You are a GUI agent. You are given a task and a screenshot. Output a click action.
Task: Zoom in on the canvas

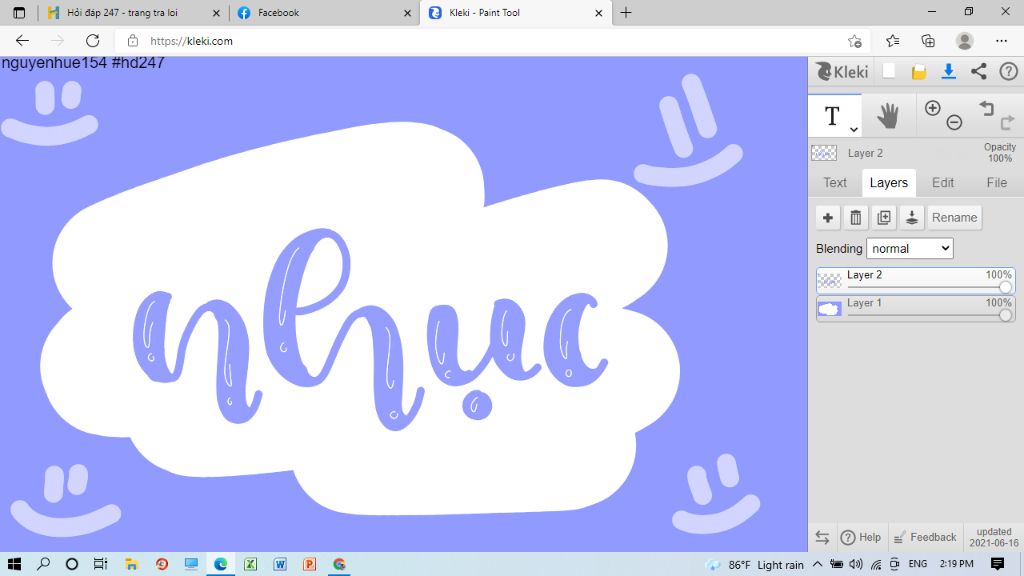pyautogui.click(x=933, y=108)
